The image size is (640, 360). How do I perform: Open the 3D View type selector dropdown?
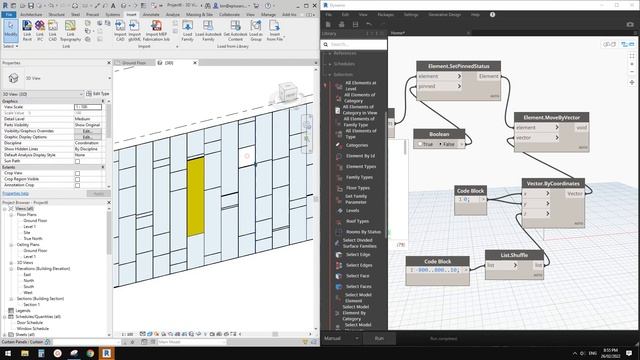coord(109,78)
